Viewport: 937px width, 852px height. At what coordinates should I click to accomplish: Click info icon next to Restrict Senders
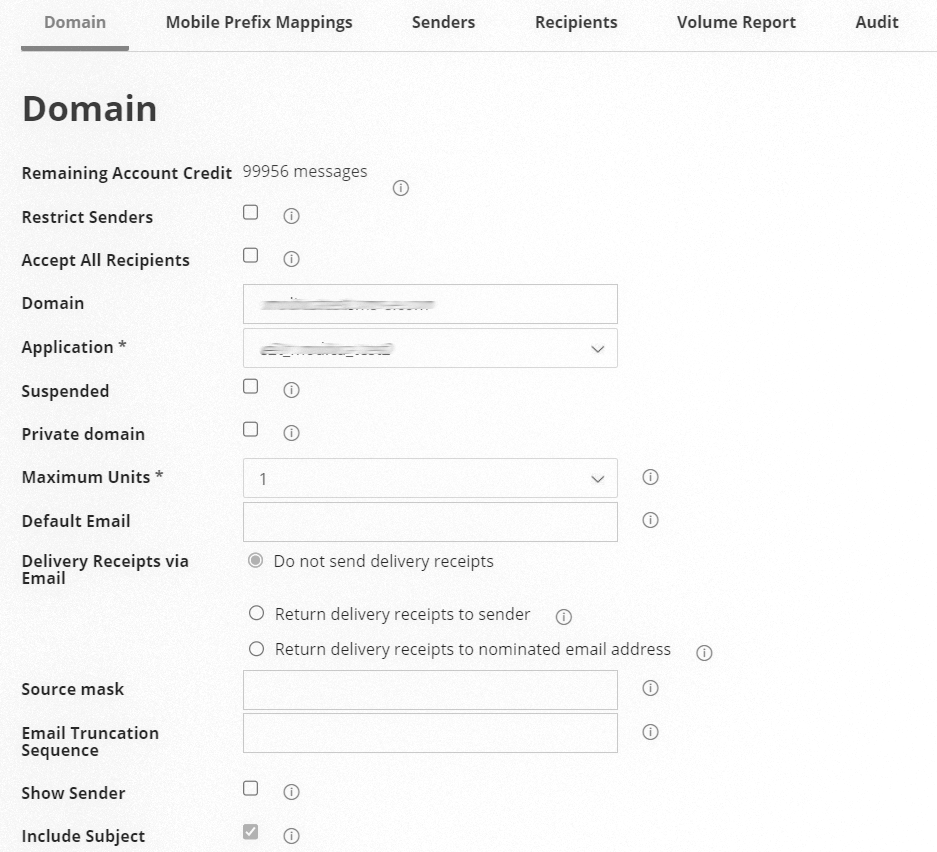(x=292, y=216)
